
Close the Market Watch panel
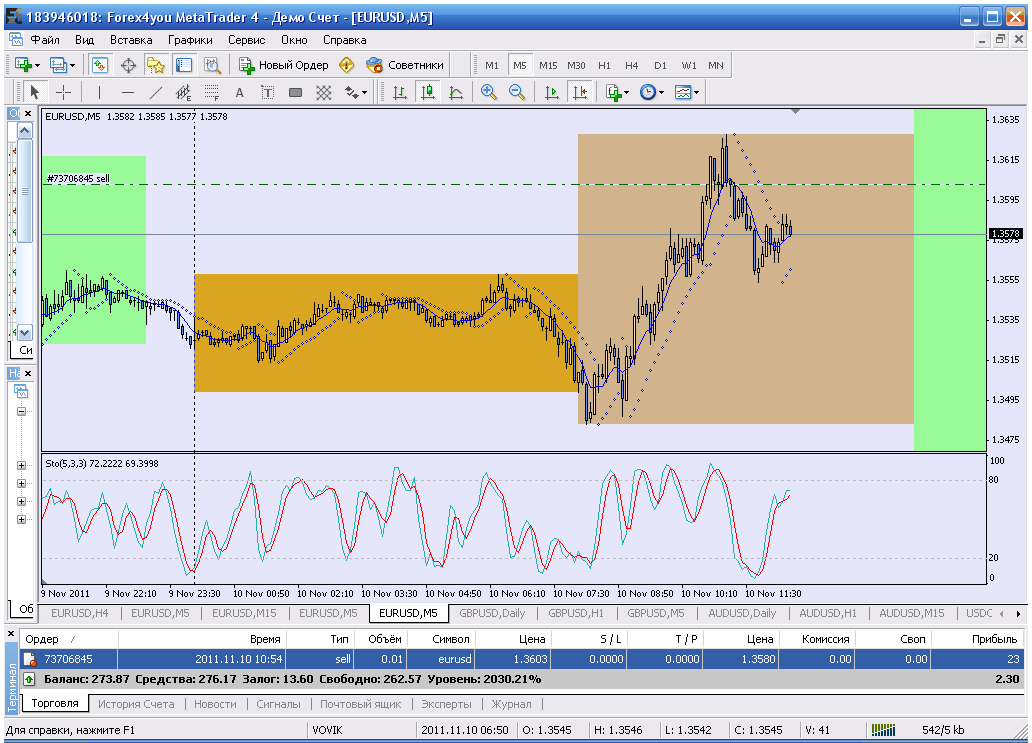click(x=28, y=114)
